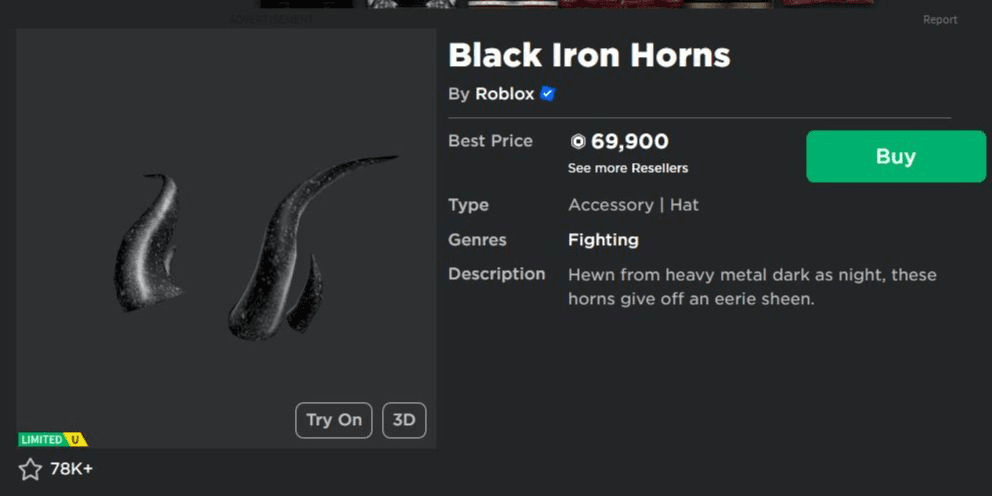The image size is (992, 496).
Task: Click the large right horn in preview
Action: tap(302, 248)
